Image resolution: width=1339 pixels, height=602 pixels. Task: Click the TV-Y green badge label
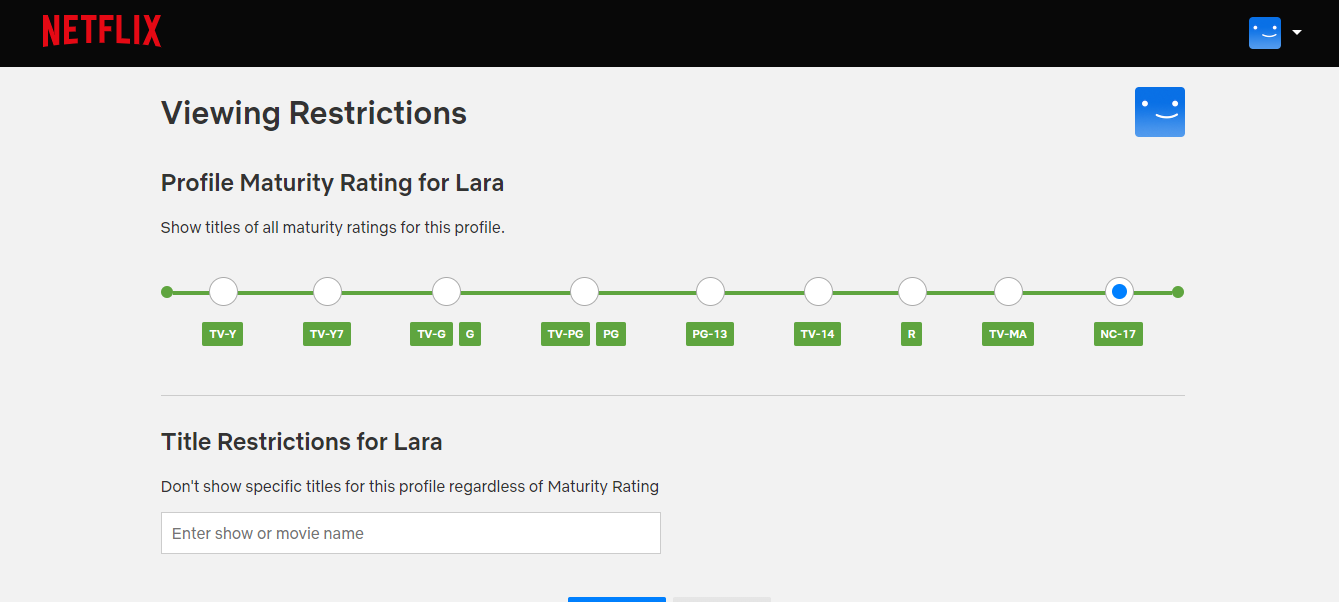(x=222, y=334)
